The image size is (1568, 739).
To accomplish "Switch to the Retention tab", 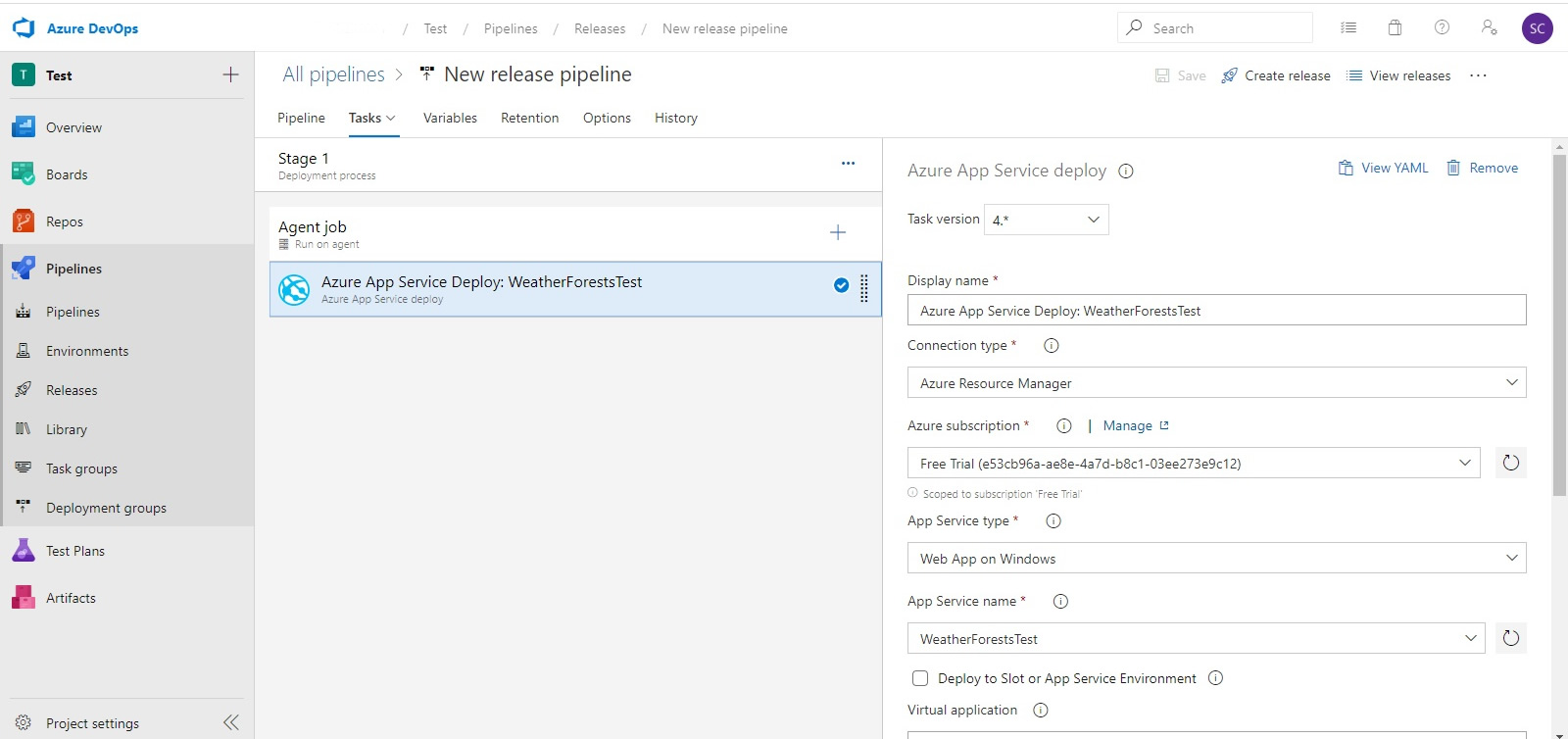I will tap(529, 118).
